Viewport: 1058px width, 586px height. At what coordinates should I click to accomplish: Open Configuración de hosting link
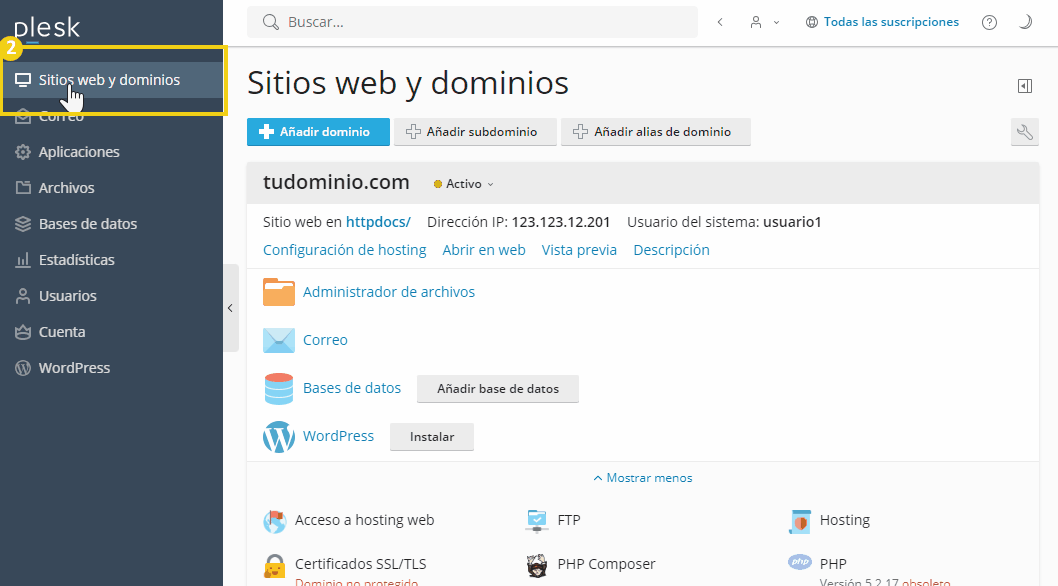[x=345, y=250]
